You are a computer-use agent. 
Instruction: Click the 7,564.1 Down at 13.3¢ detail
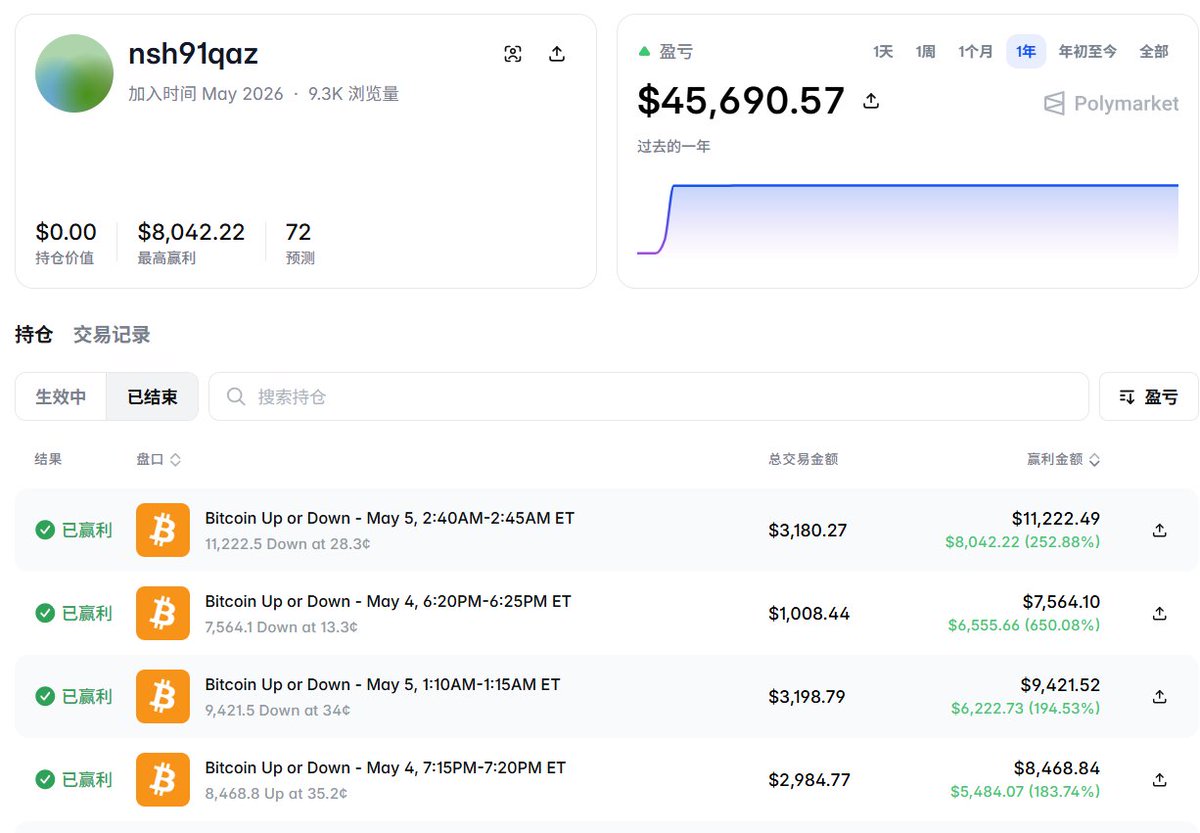pyautogui.click(x=281, y=627)
